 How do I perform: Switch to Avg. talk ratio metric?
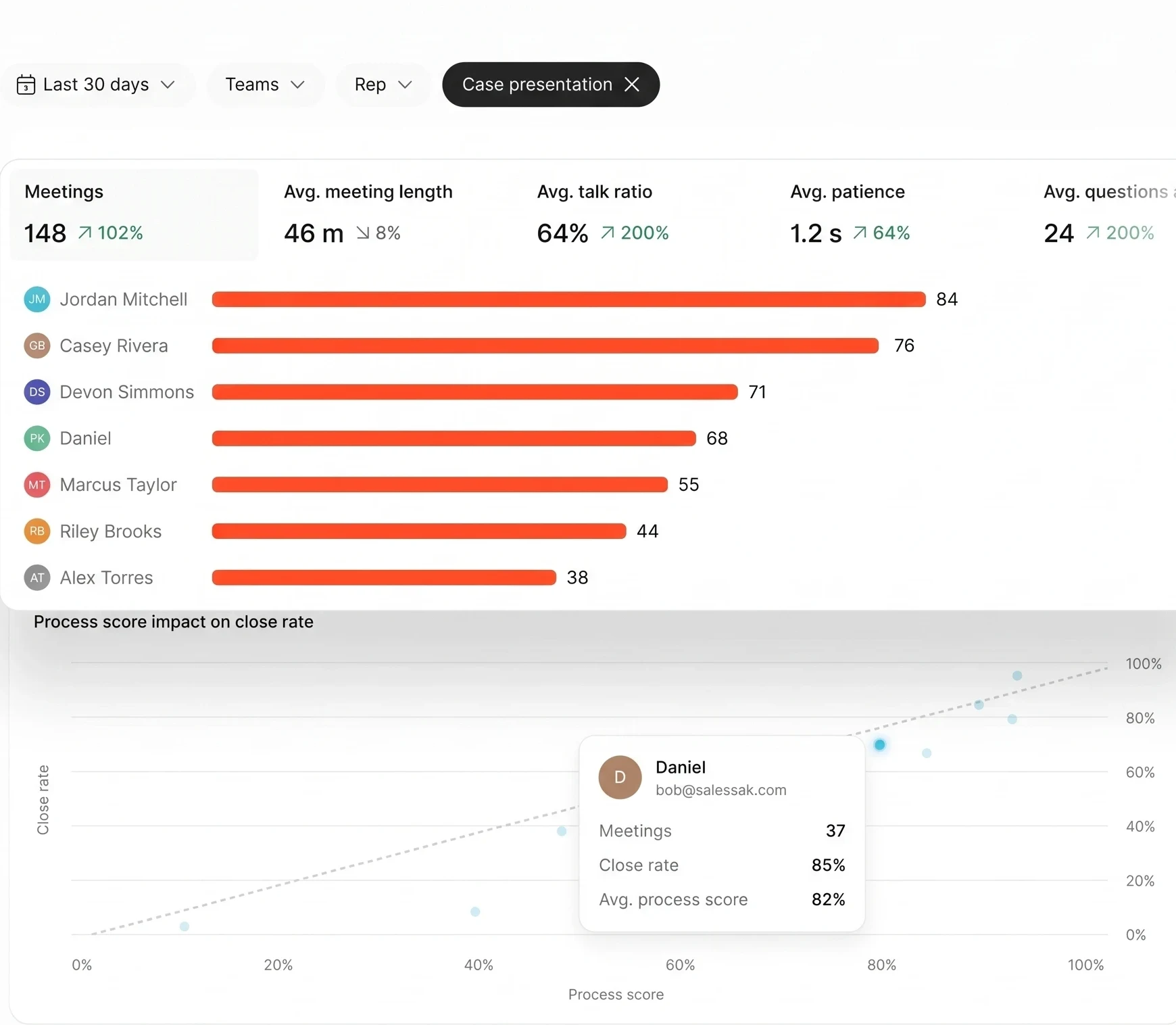click(602, 214)
